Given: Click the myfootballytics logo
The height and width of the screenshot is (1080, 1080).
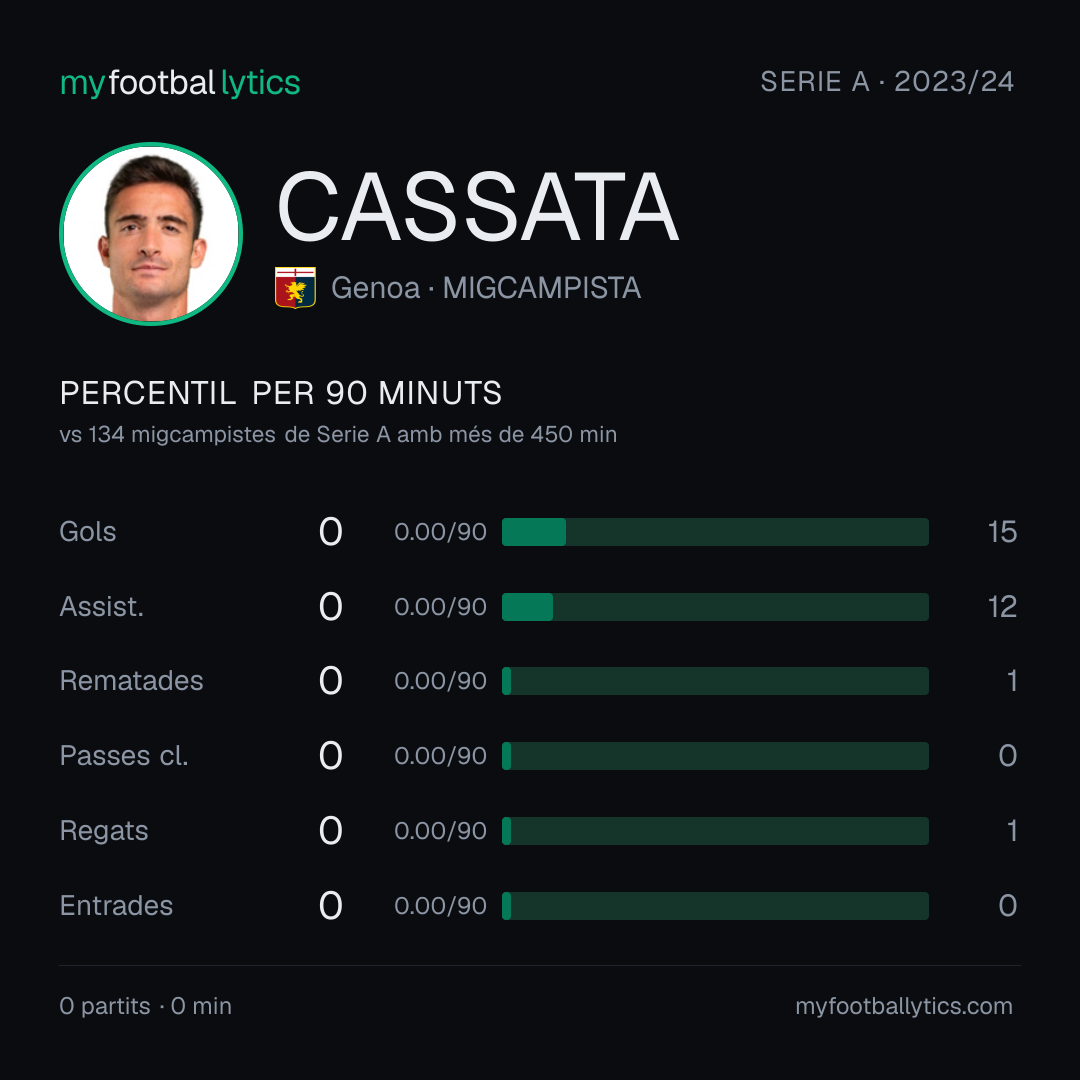Looking at the screenshot, I should click(x=180, y=83).
